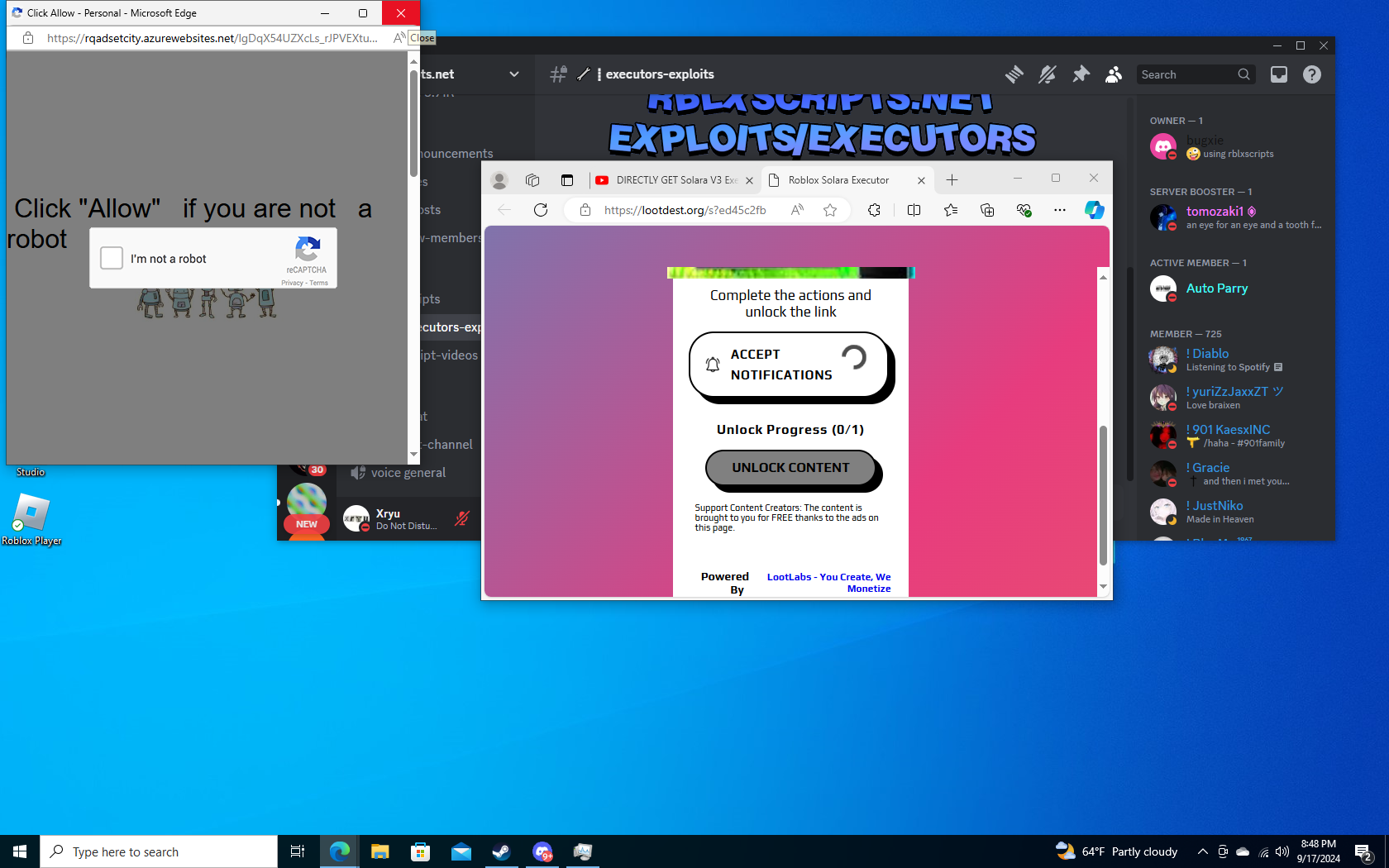Open Discord from taskbar

(542, 851)
